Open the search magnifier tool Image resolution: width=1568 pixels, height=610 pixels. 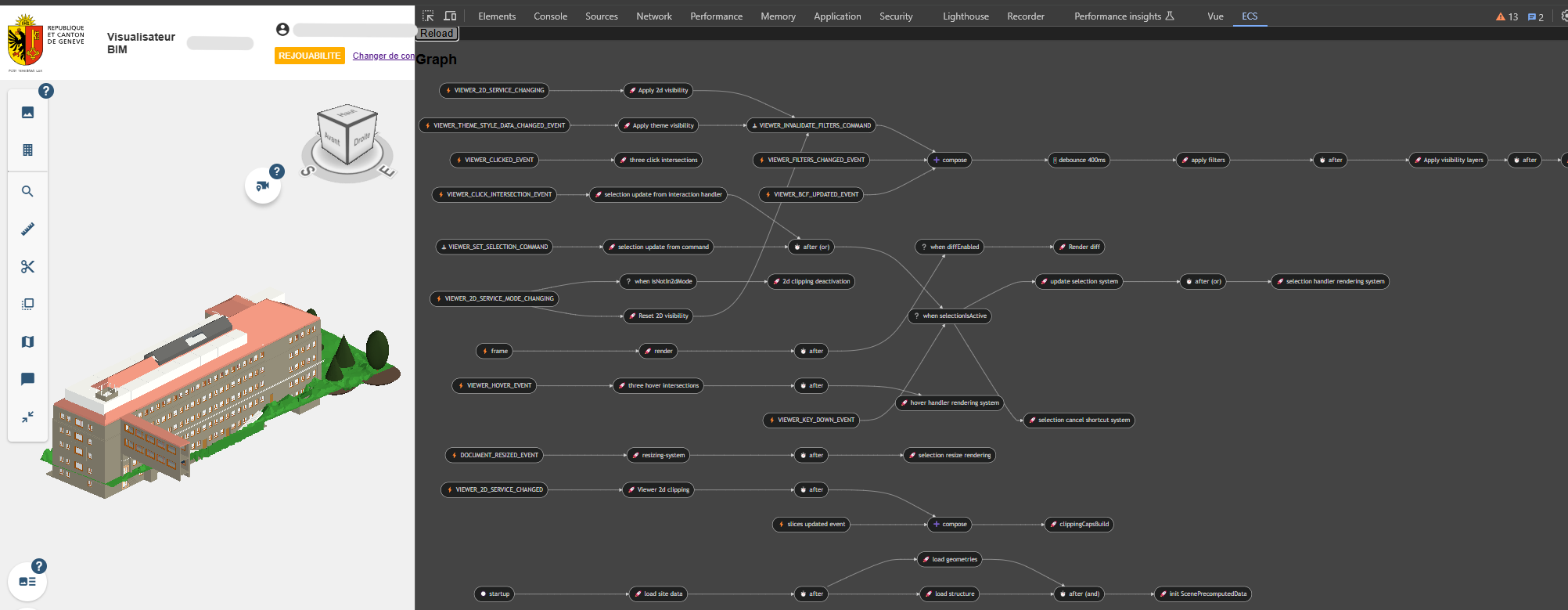[27, 192]
